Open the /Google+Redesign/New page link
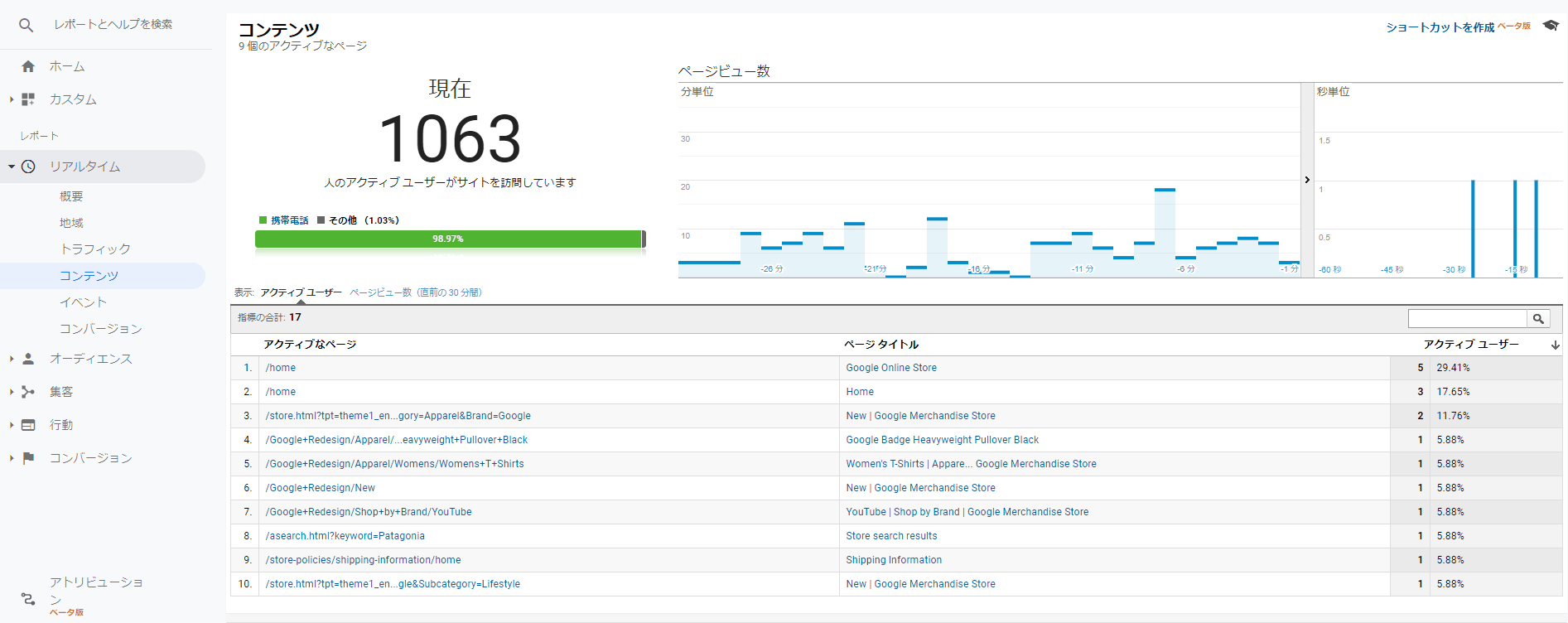This screenshot has width=1568, height=623. click(x=321, y=488)
